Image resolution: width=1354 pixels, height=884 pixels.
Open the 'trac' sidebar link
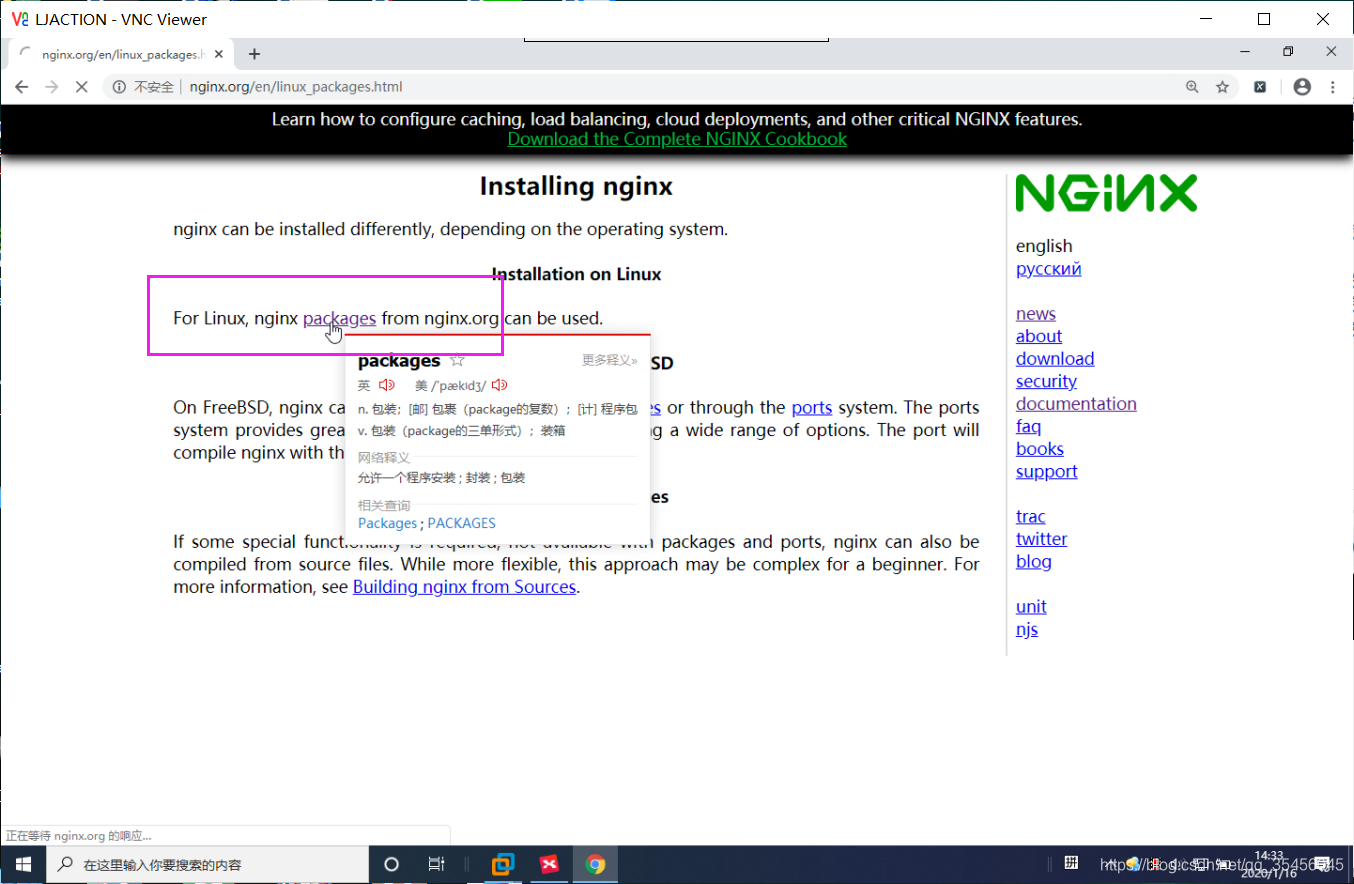1030,516
